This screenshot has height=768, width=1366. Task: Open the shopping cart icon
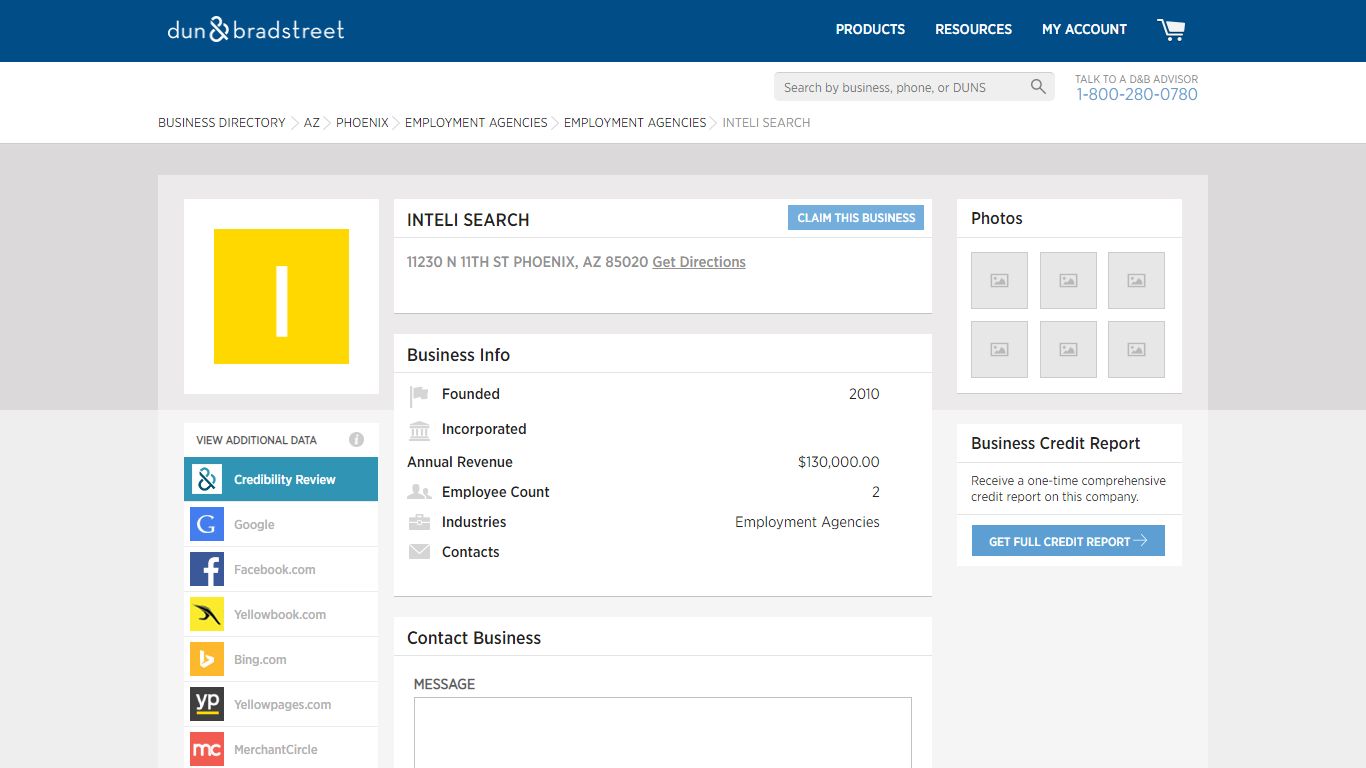[x=1171, y=30]
